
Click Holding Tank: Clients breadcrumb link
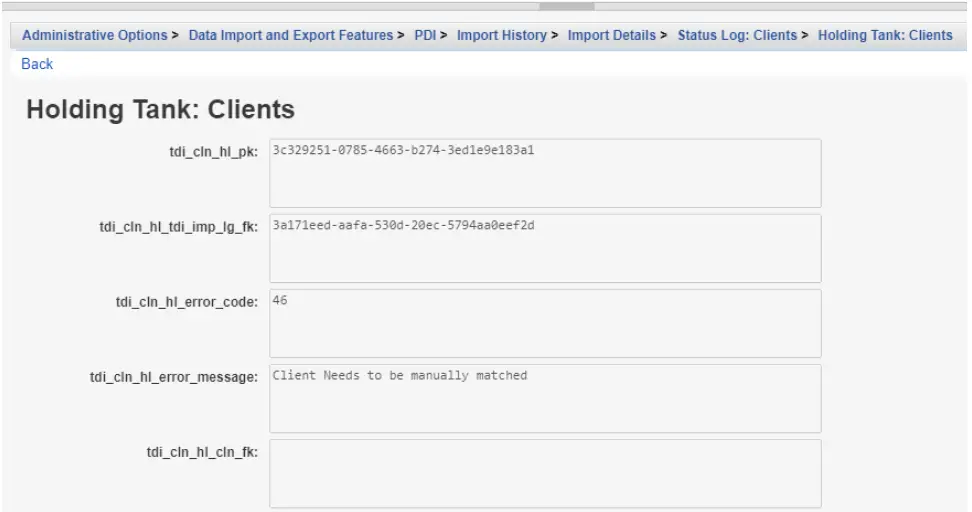(885, 35)
